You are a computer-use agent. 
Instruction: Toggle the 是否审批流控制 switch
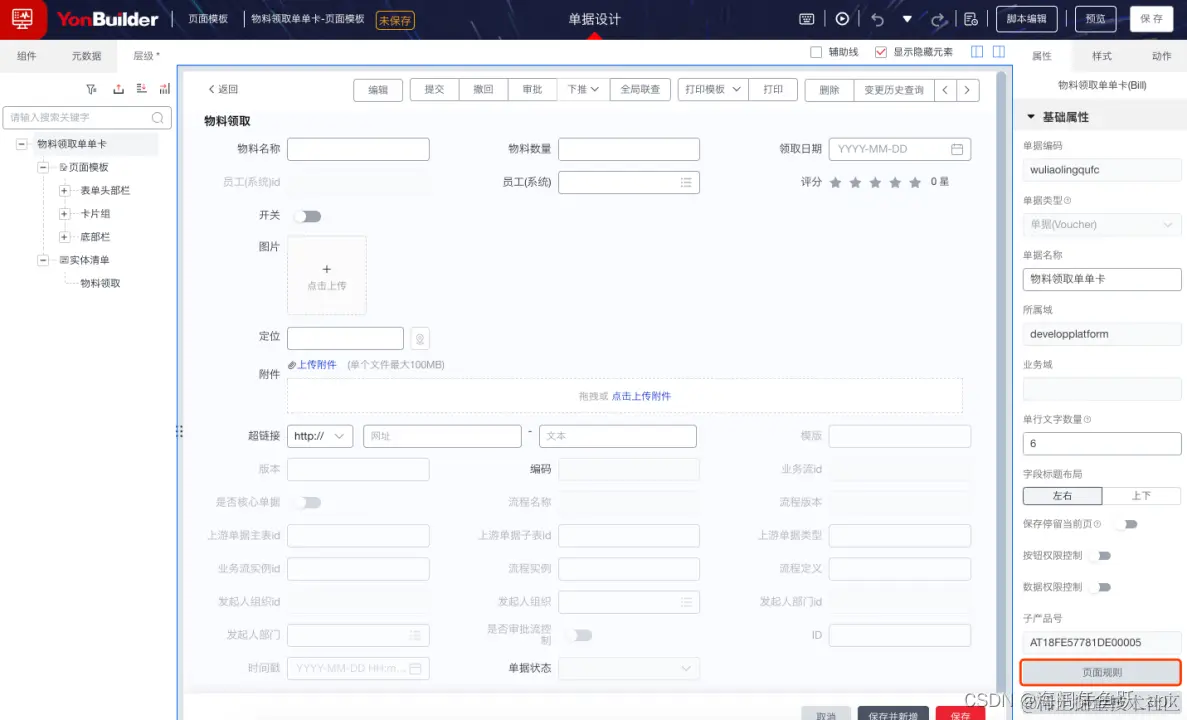(x=579, y=635)
